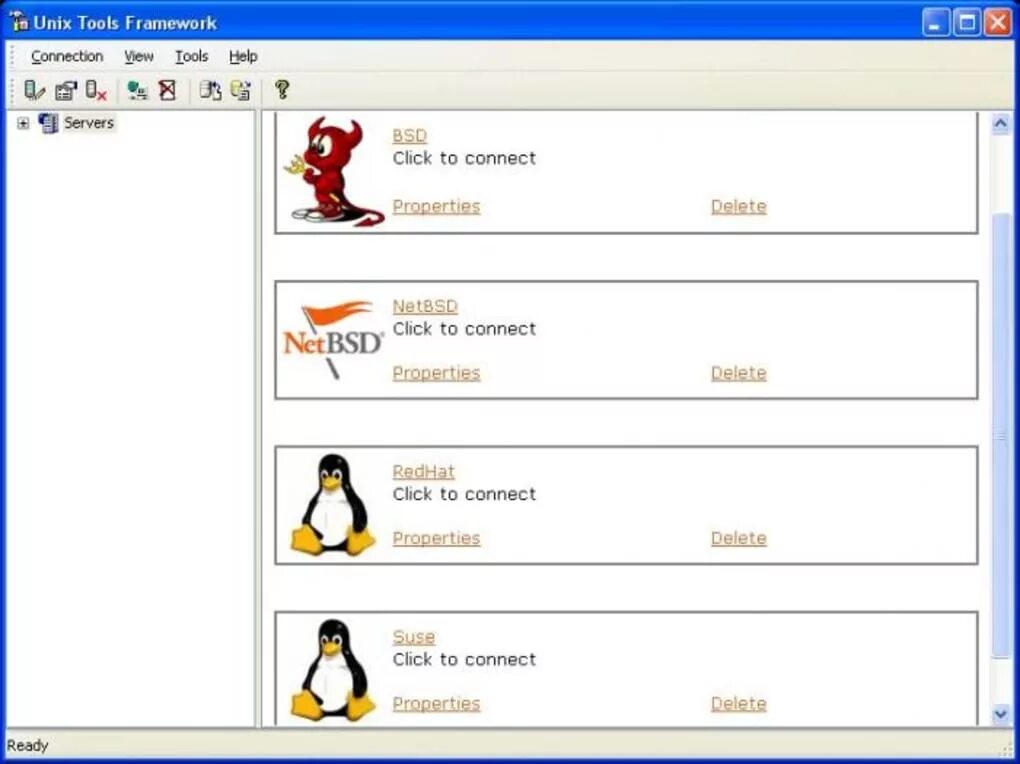Open Properties for the Suse server
This screenshot has width=1020, height=764.
[436, 703]
